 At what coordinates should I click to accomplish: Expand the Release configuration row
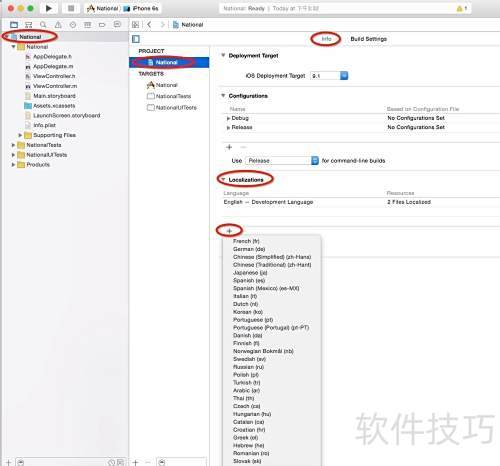tap(228, 128)
